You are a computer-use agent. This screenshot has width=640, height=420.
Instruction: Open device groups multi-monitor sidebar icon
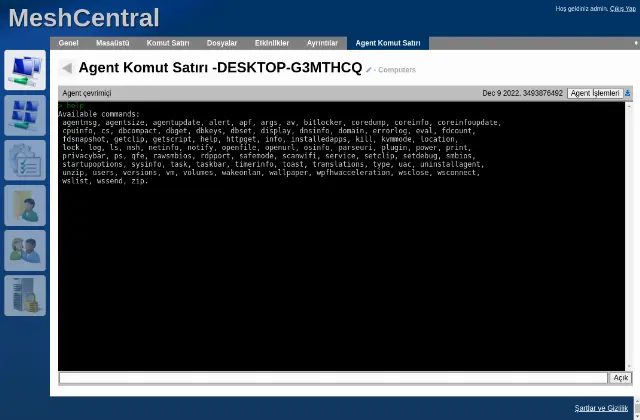[25, 115]
